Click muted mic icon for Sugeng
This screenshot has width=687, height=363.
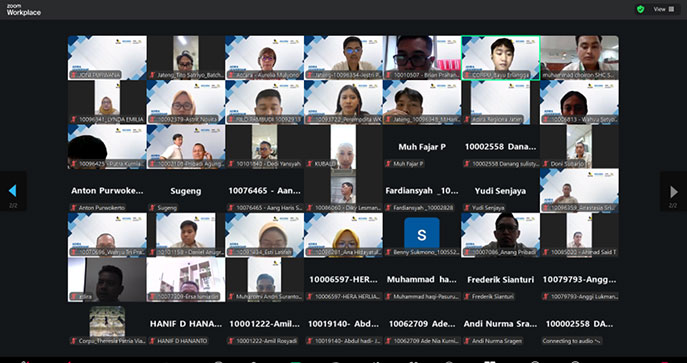152,208
